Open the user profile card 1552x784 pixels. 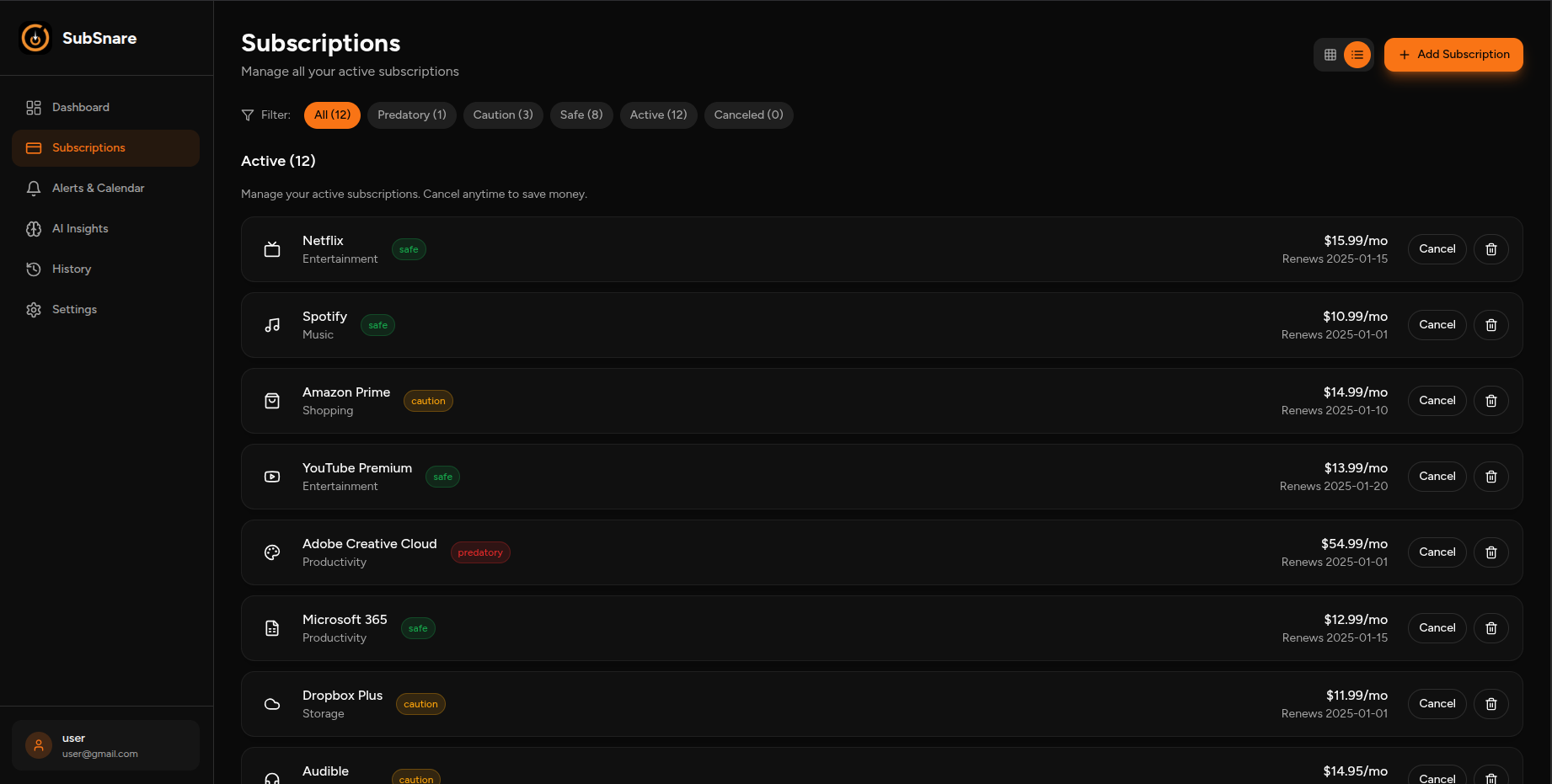pos(105,745)
